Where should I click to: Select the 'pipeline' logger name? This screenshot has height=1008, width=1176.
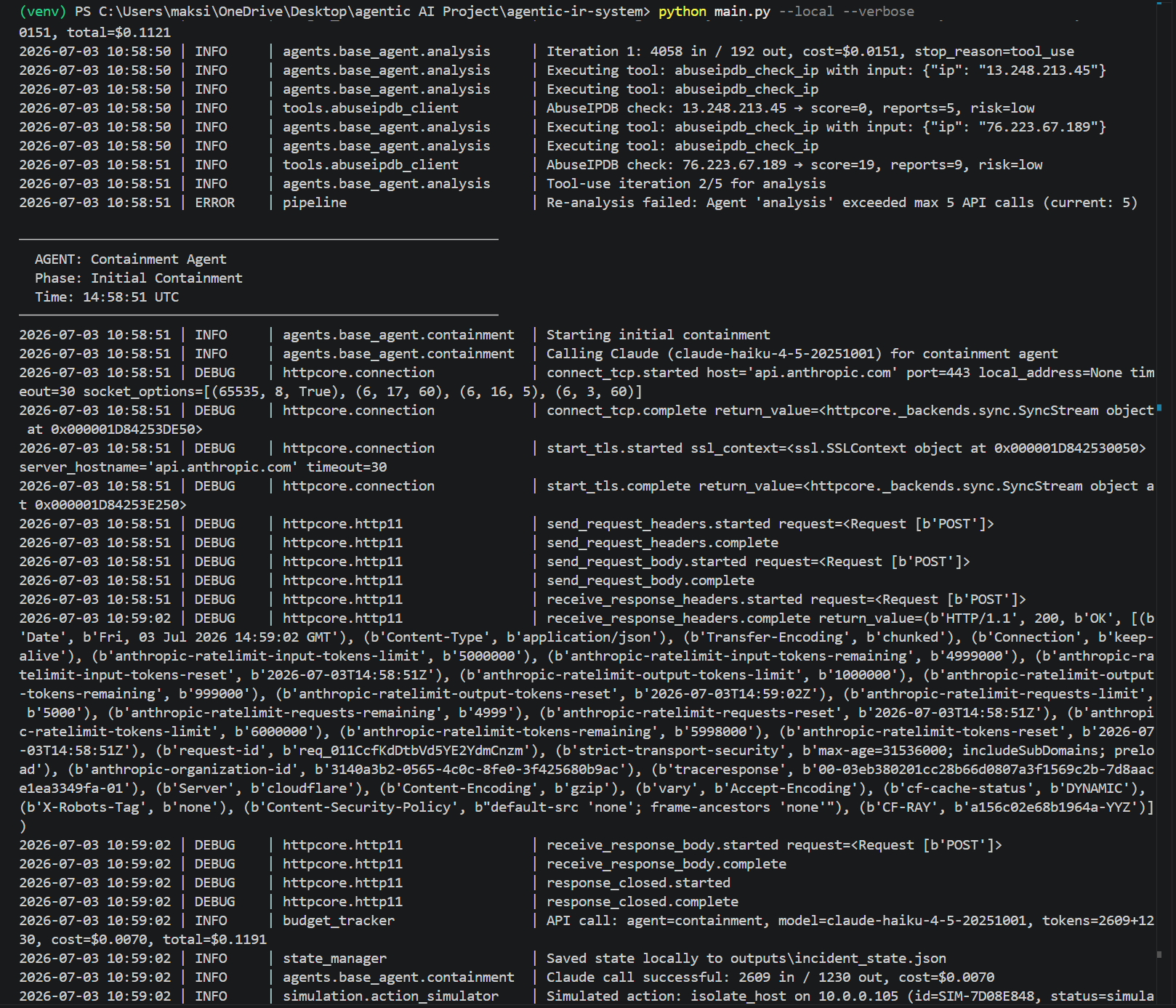tap(315, 202)
